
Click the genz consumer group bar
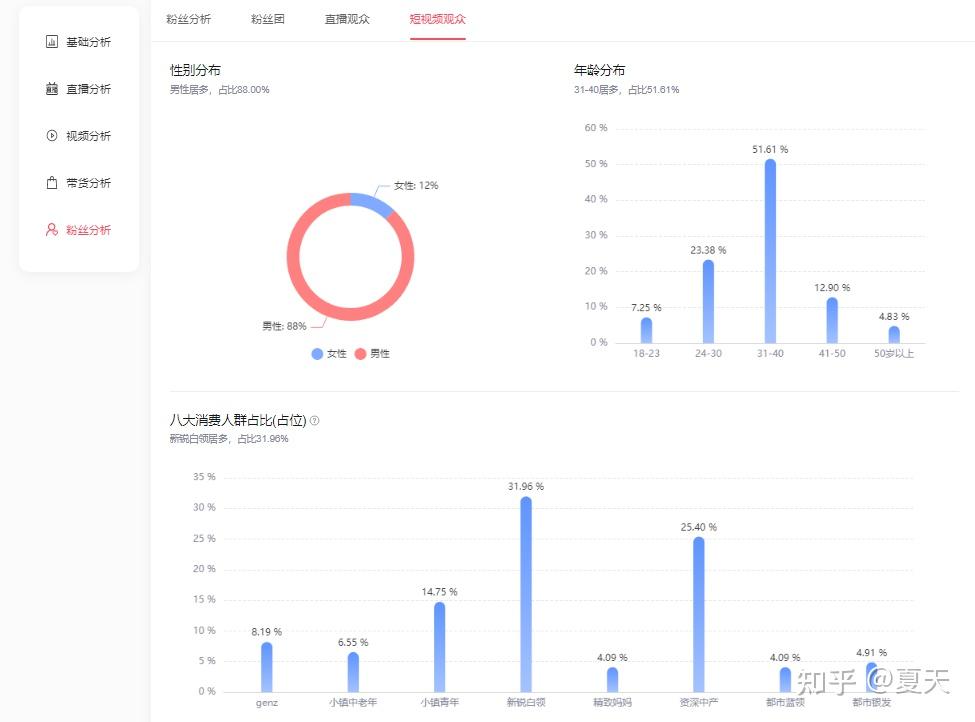click(x=267, y=667)
